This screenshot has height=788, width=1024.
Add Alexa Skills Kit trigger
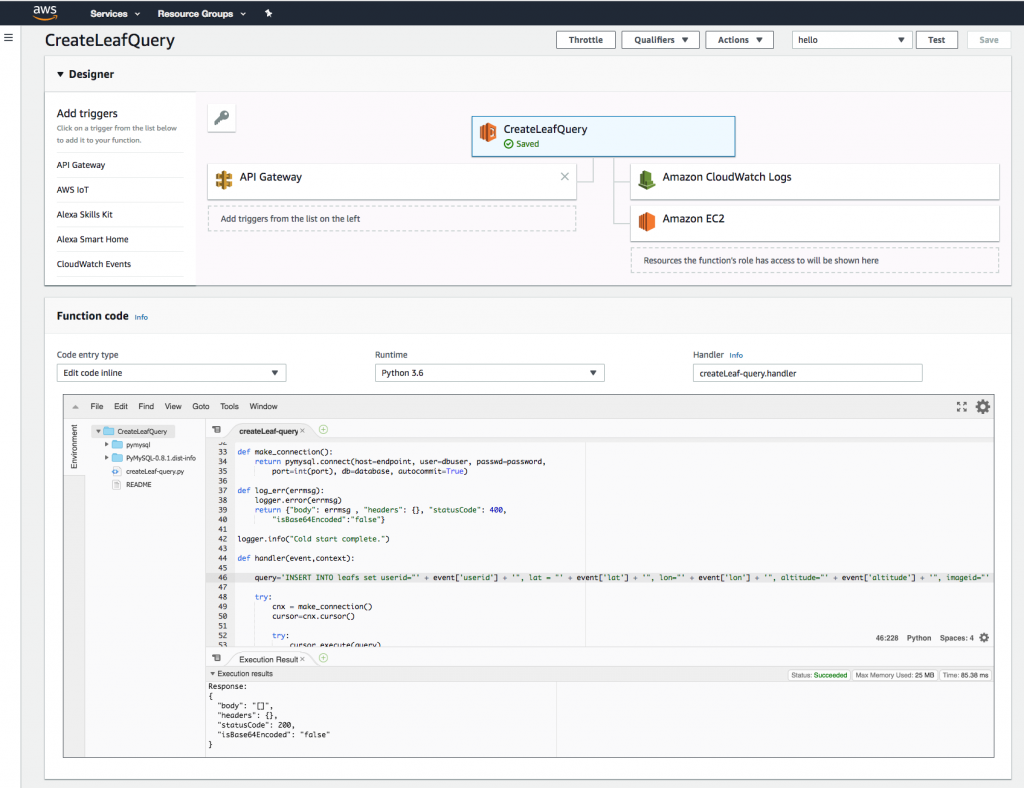tap(85, 215)
